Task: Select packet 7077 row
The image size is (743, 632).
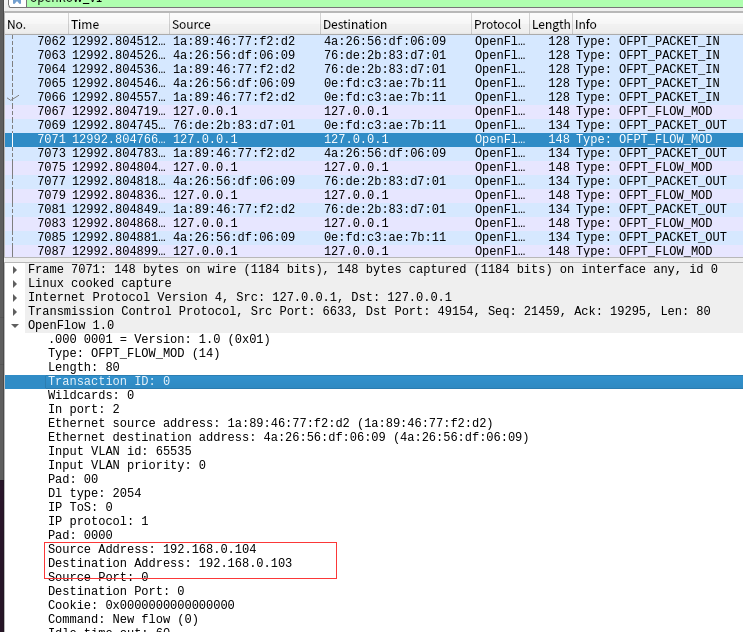Action: 374,181
